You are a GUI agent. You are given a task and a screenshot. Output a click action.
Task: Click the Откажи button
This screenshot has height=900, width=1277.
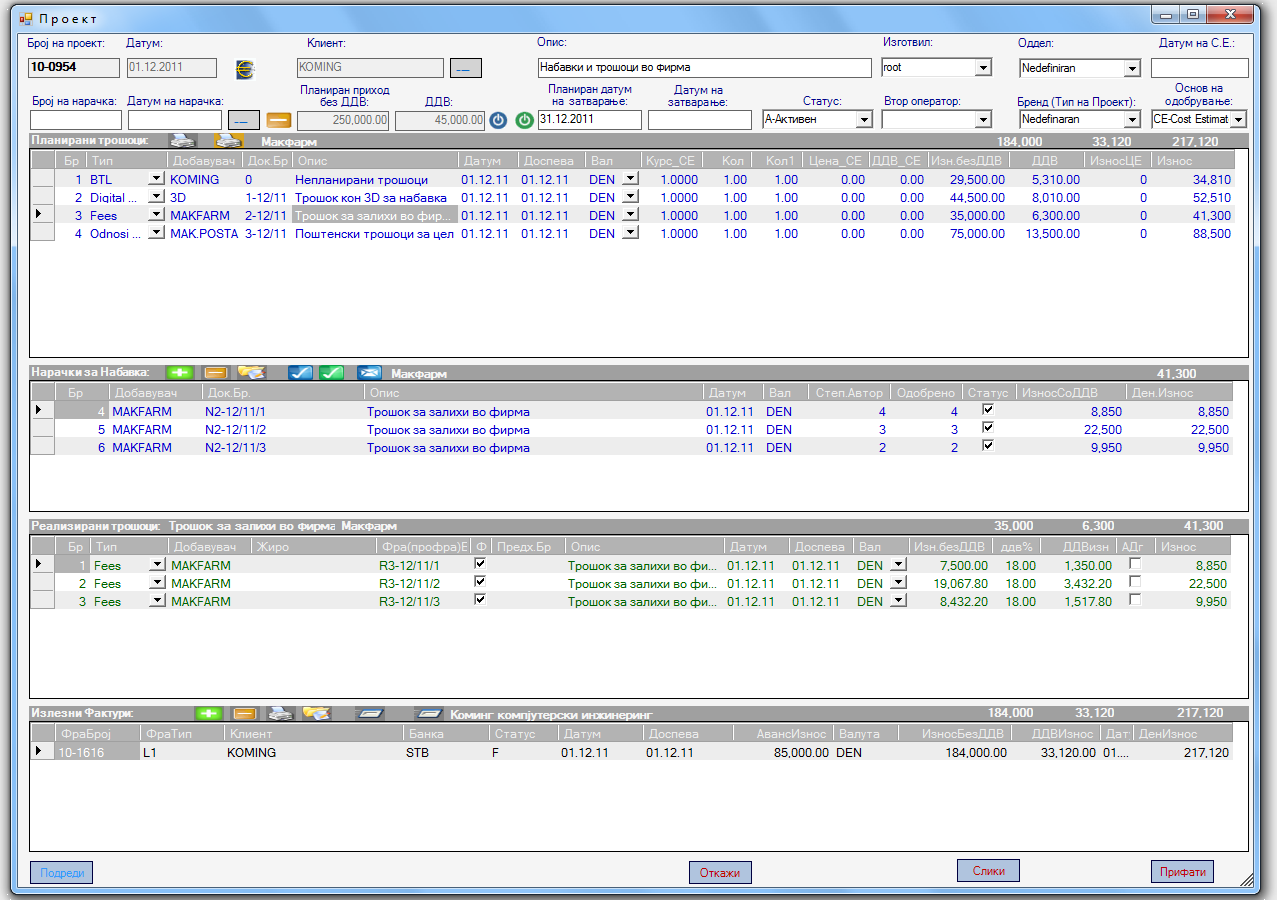pos(720,872)
